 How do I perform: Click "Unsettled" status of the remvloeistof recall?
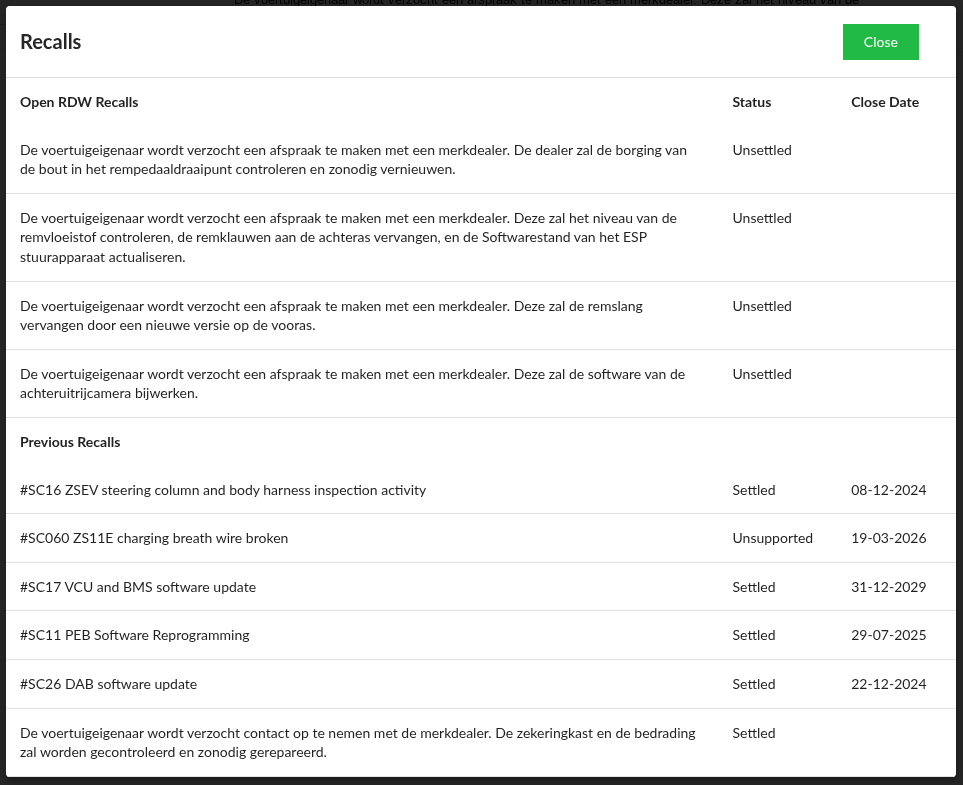click(762, 218)
